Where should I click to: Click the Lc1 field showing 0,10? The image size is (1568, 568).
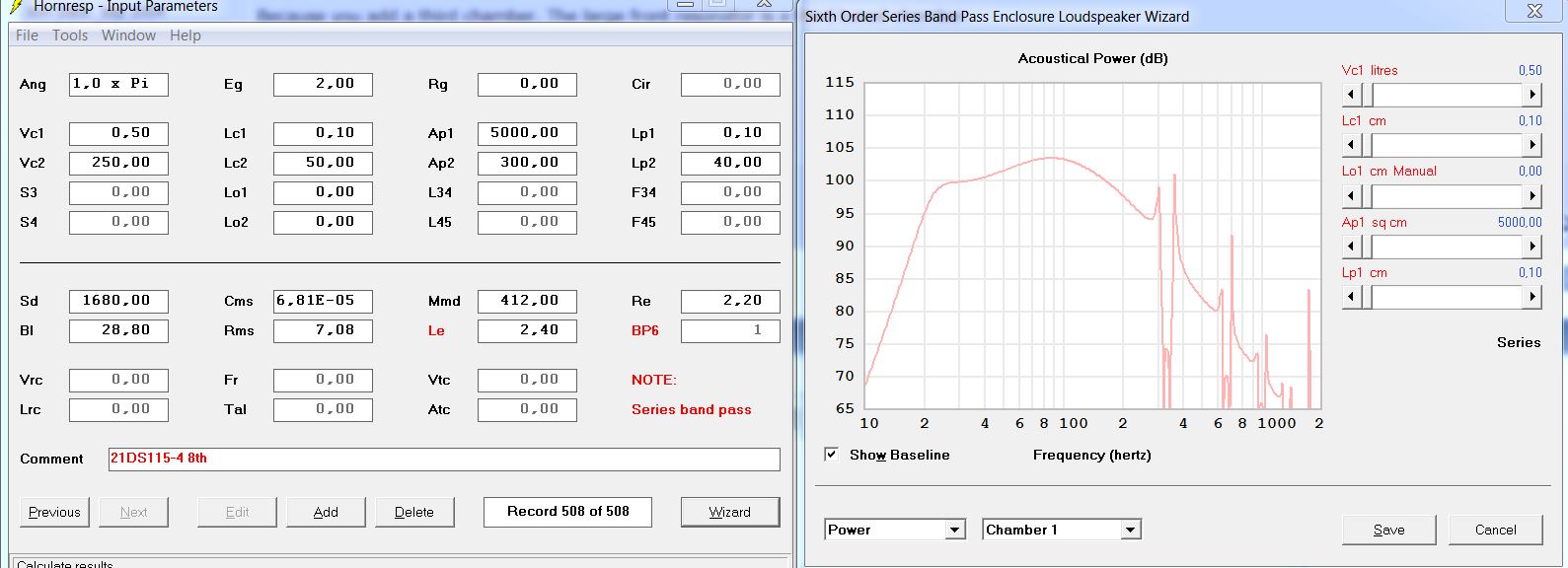point(323,133)
